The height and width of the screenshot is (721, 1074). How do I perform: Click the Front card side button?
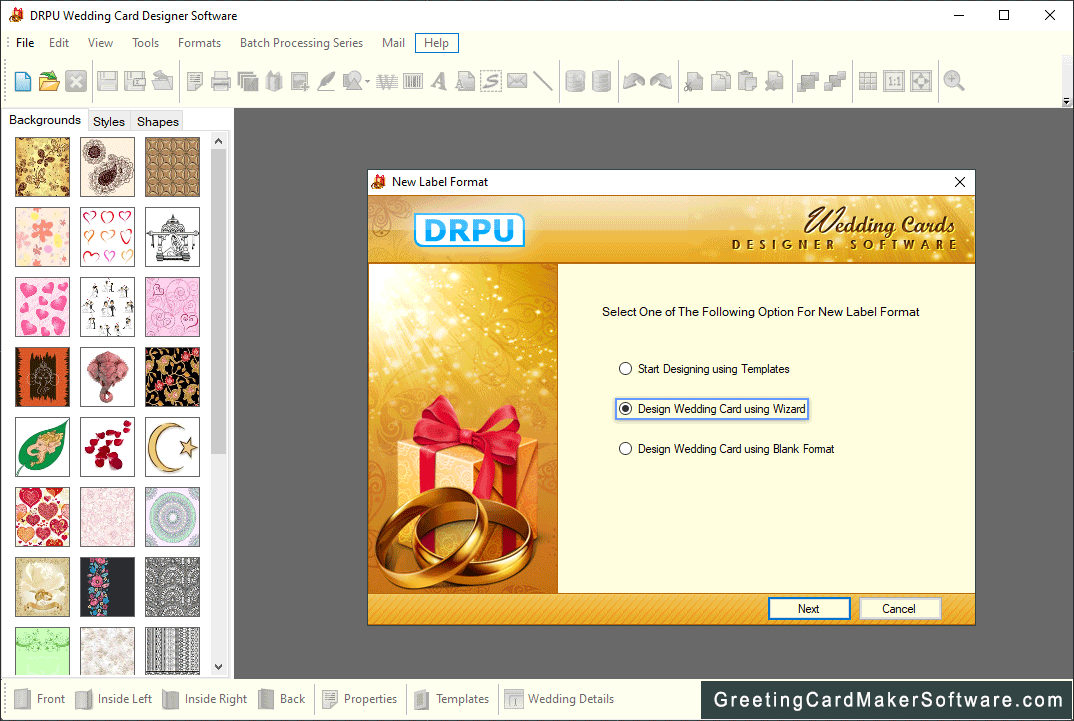(x=39, y=699)
